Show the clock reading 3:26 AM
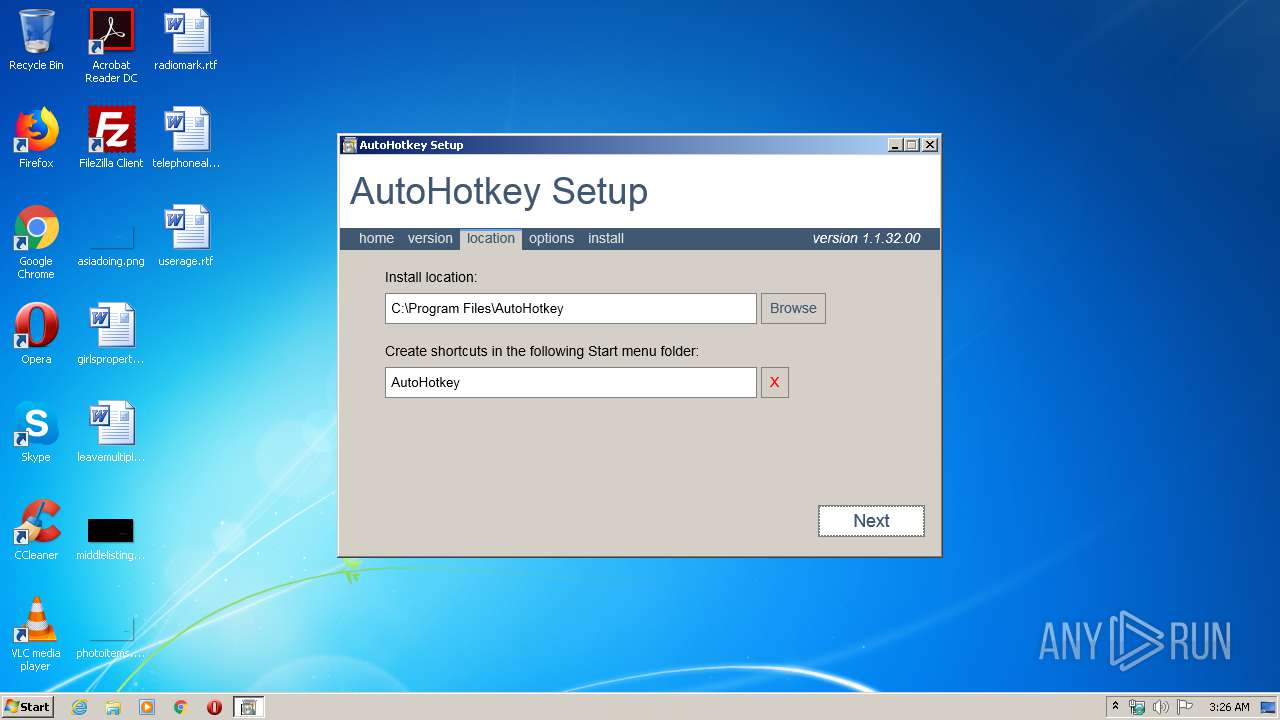Screen dimensions: 1280x720 pyautogui.click(x=1229, y=707)
